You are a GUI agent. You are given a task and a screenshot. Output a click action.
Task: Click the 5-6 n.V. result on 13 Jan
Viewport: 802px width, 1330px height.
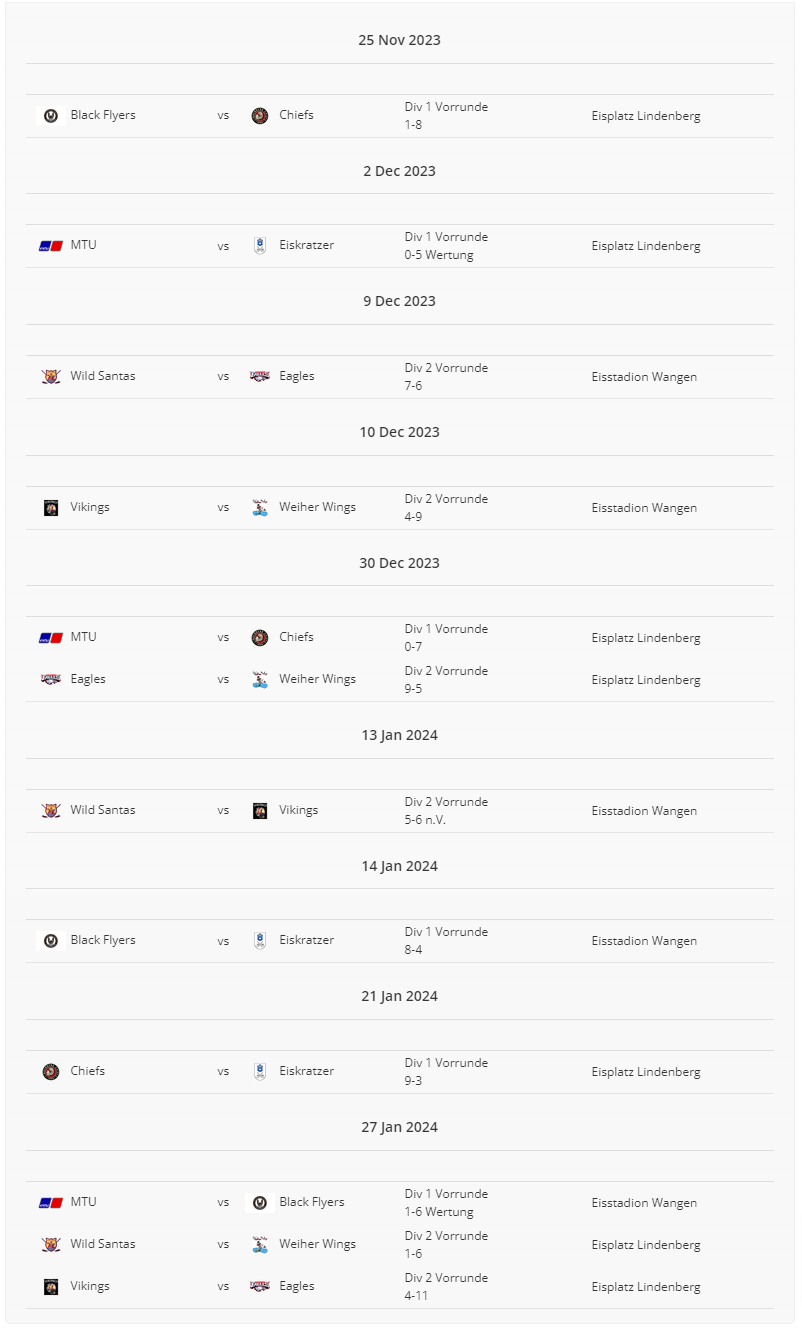[425, 820]
